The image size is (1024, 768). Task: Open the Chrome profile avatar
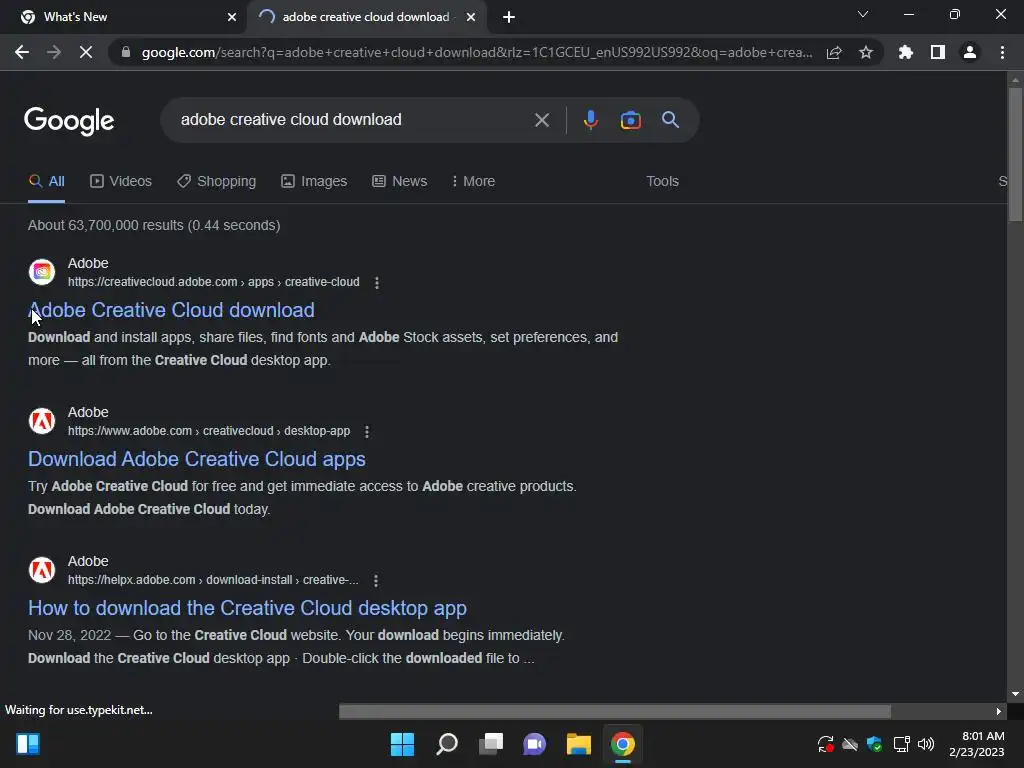click(970, 52)
